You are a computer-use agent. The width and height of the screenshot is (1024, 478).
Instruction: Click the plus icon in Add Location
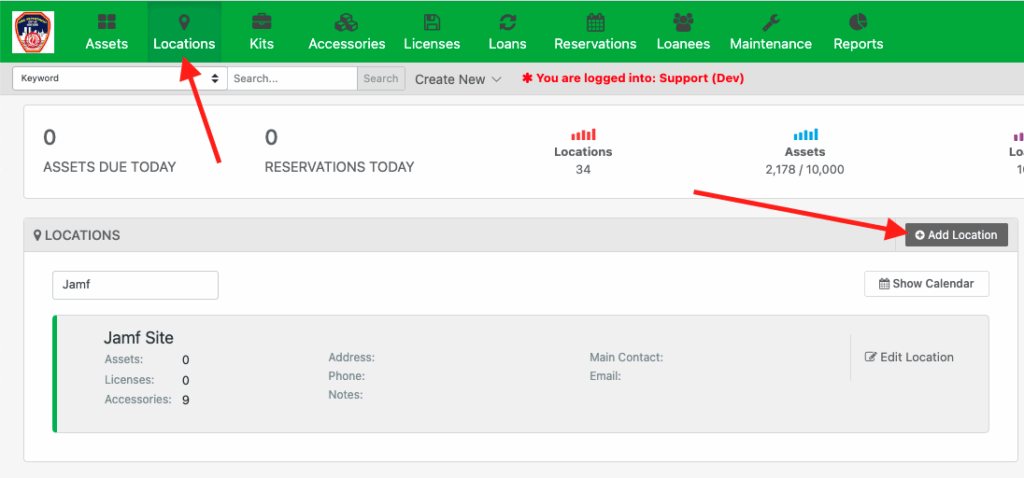pos(920,235)
